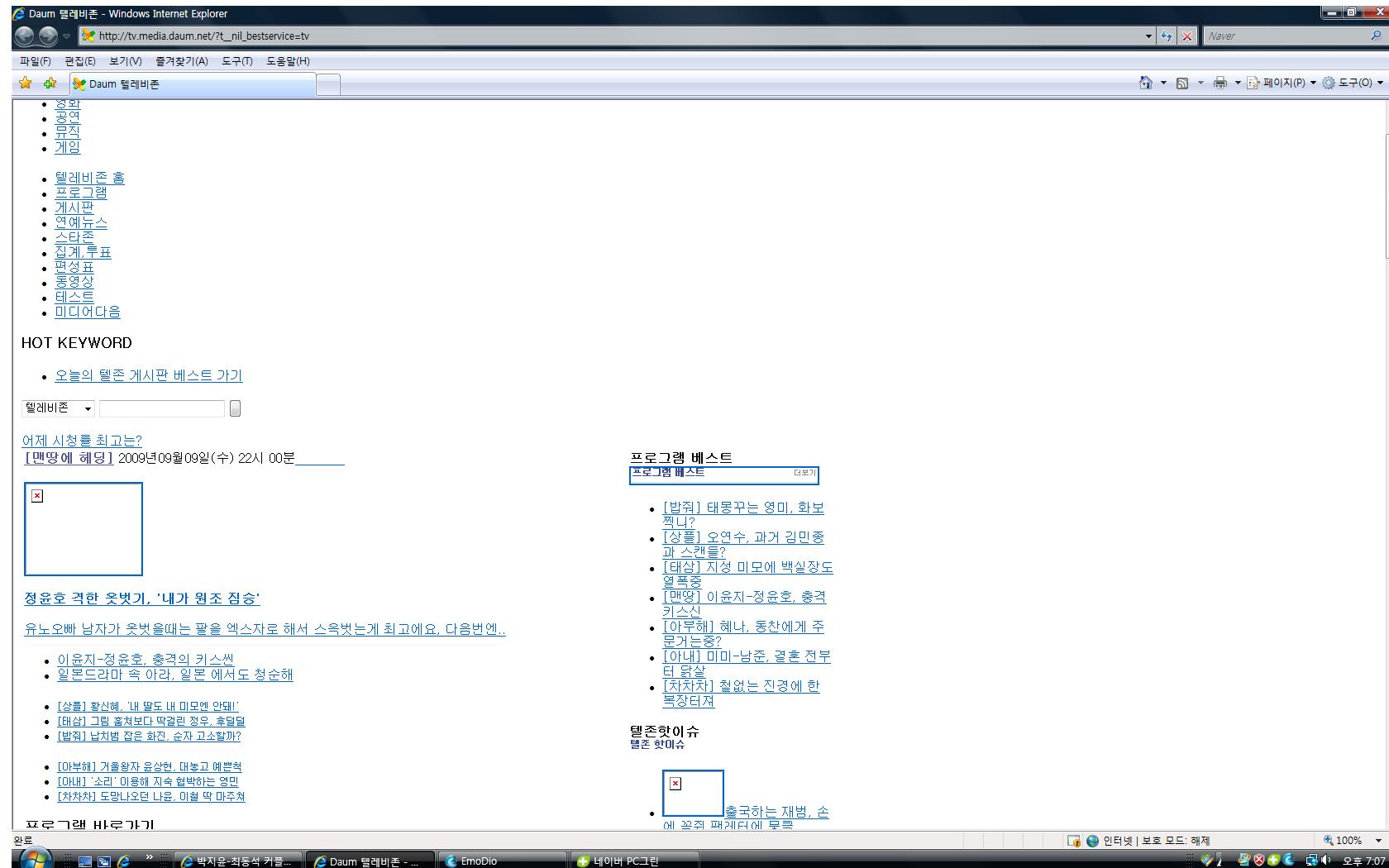The width and height of the screenshot is (1389, 868).
Task: Click the RSS feeds icon
Action: 1182,83
